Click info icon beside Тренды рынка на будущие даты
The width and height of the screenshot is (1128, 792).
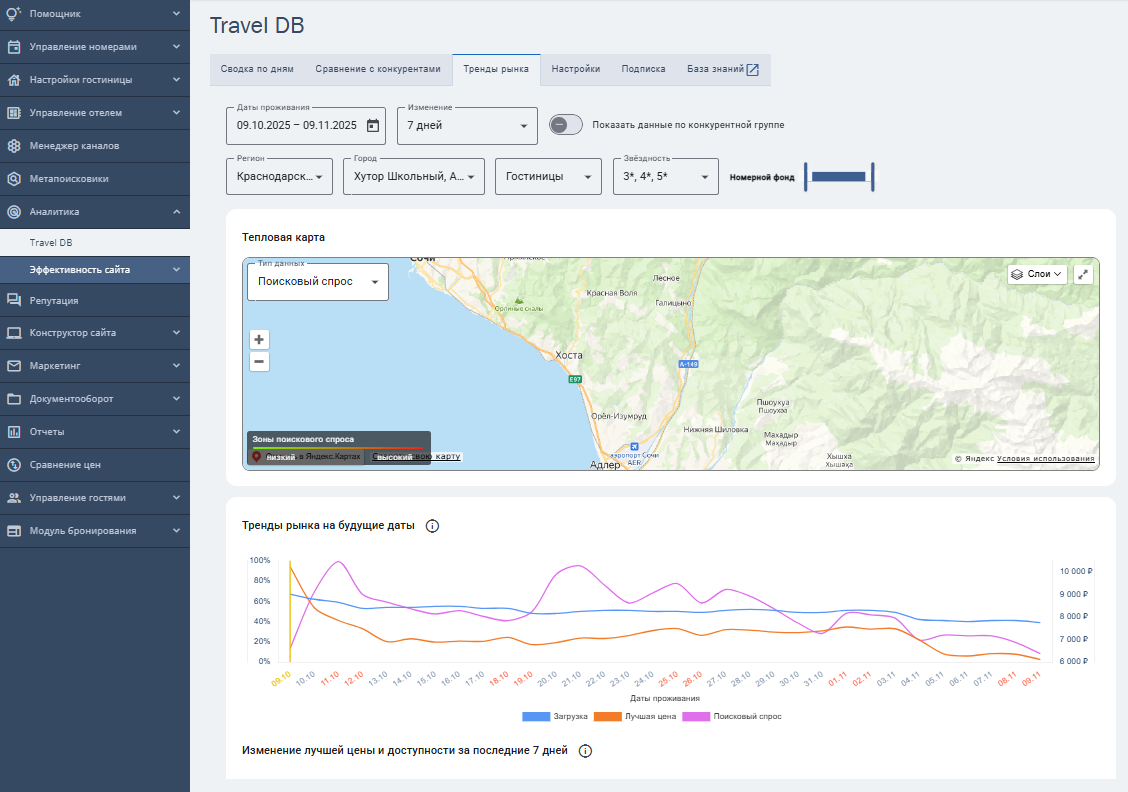click(x=433, y=526)
